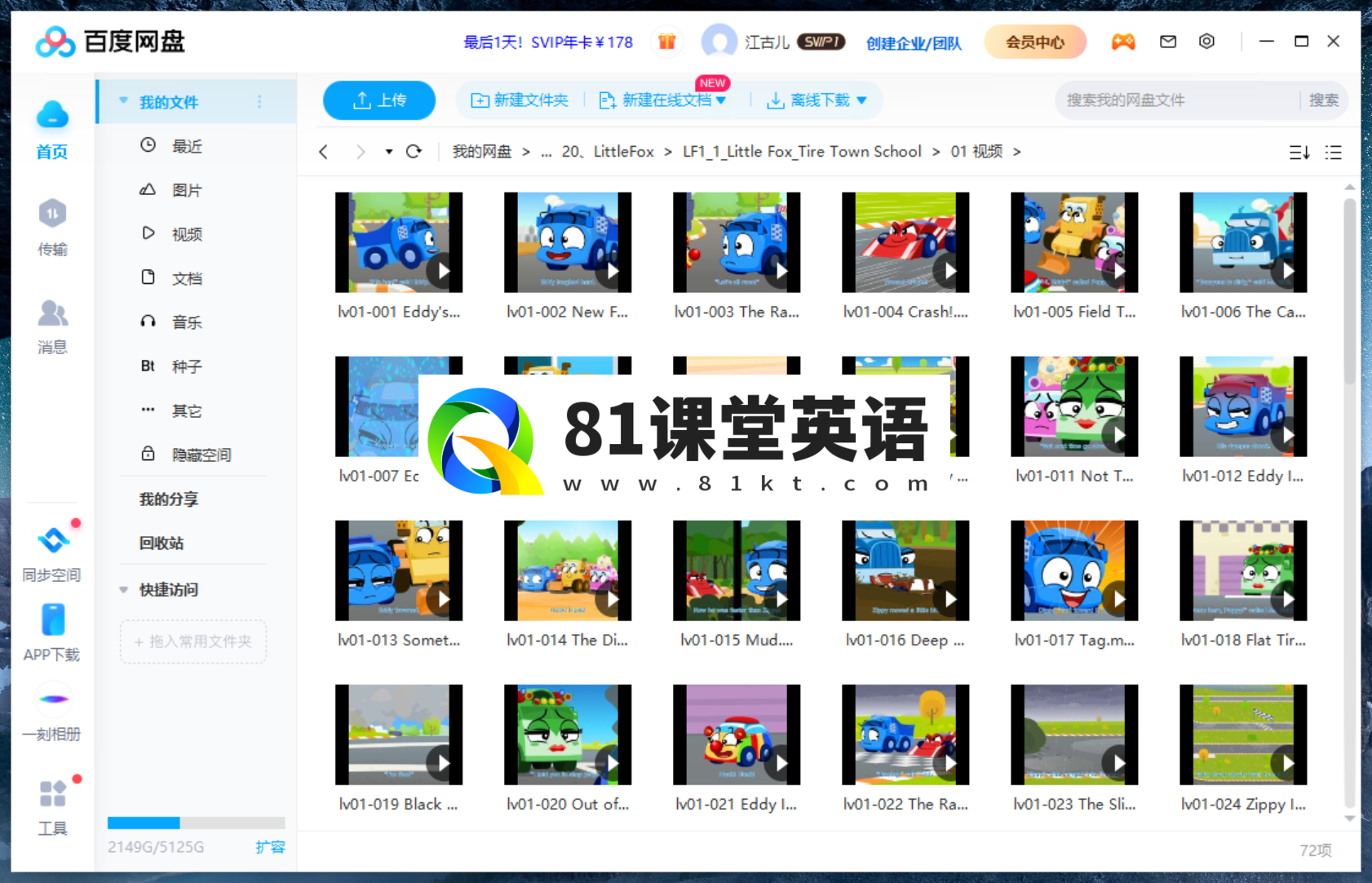Open the 传输 transfer panel

point(52,228)
